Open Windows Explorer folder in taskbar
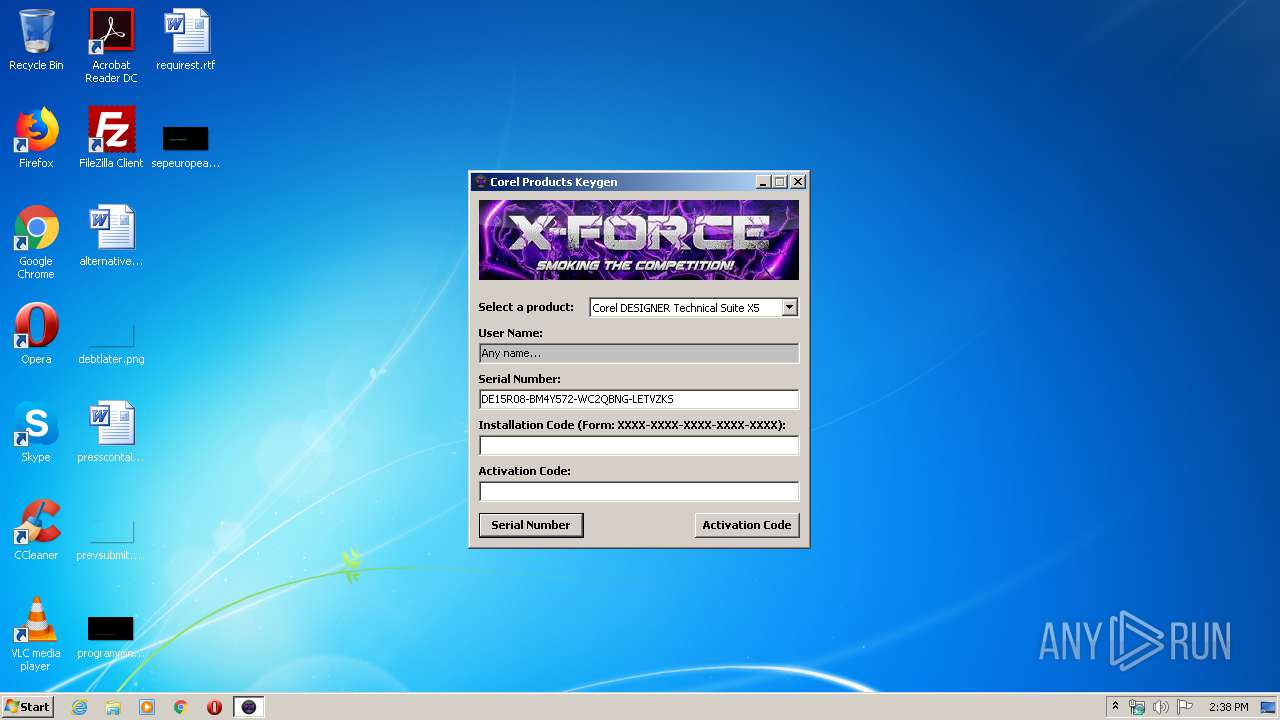 tap(113, 707)
